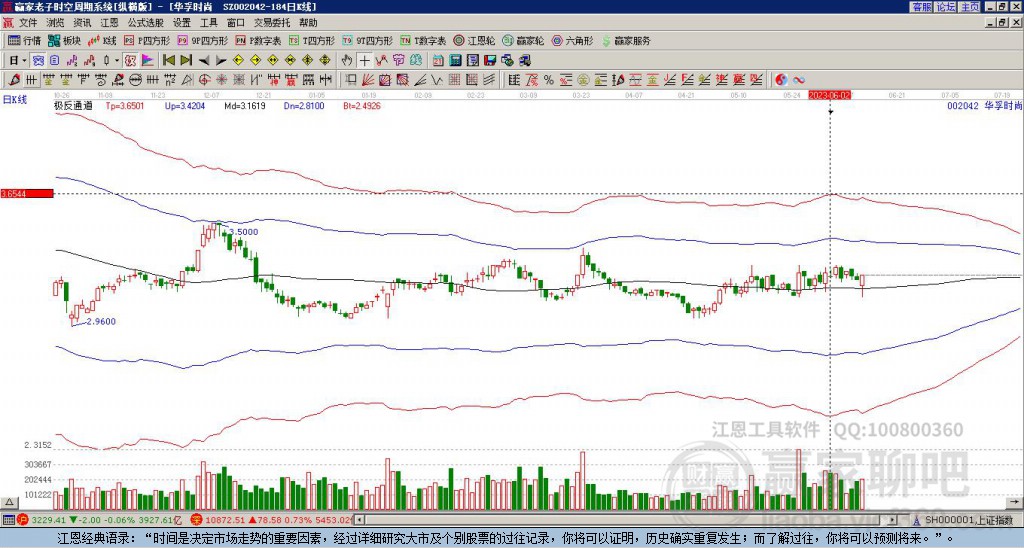Click the 极反通道 indicator name

pyautogui.click(x=73, y=105)
